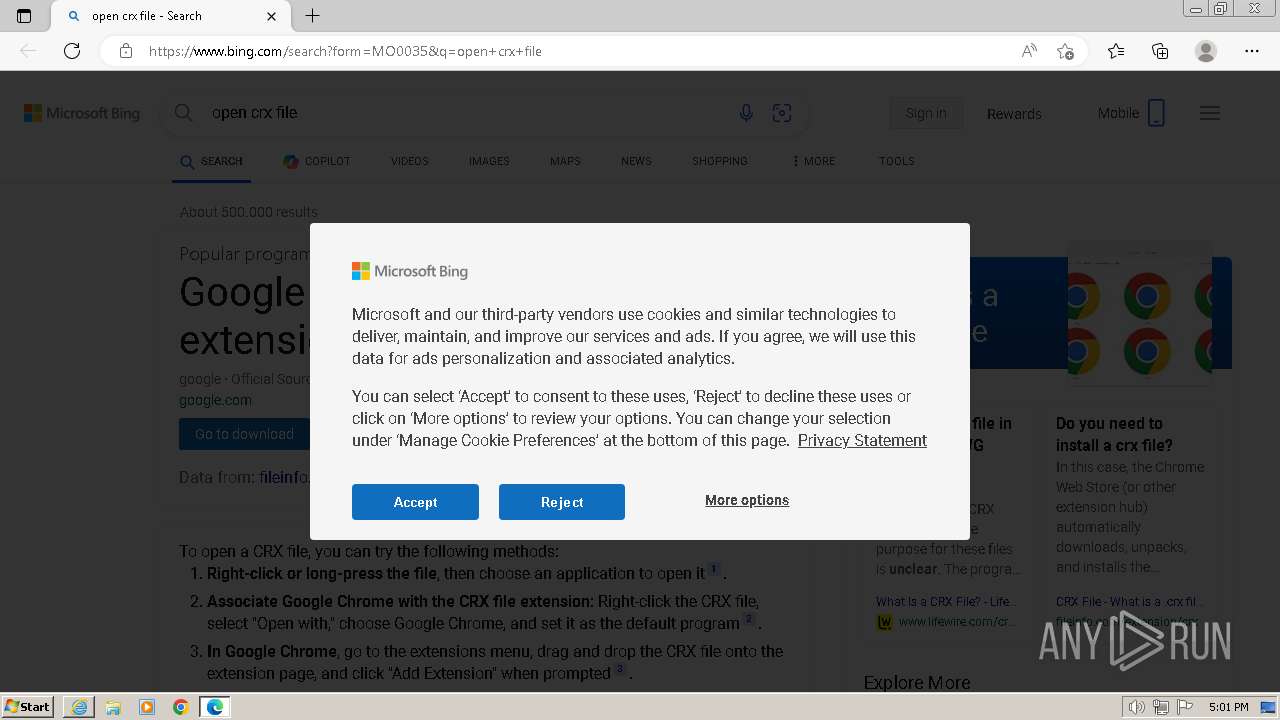Switch to the SHOPPING tab
The image size is (1280, 720).
point(720,161)
